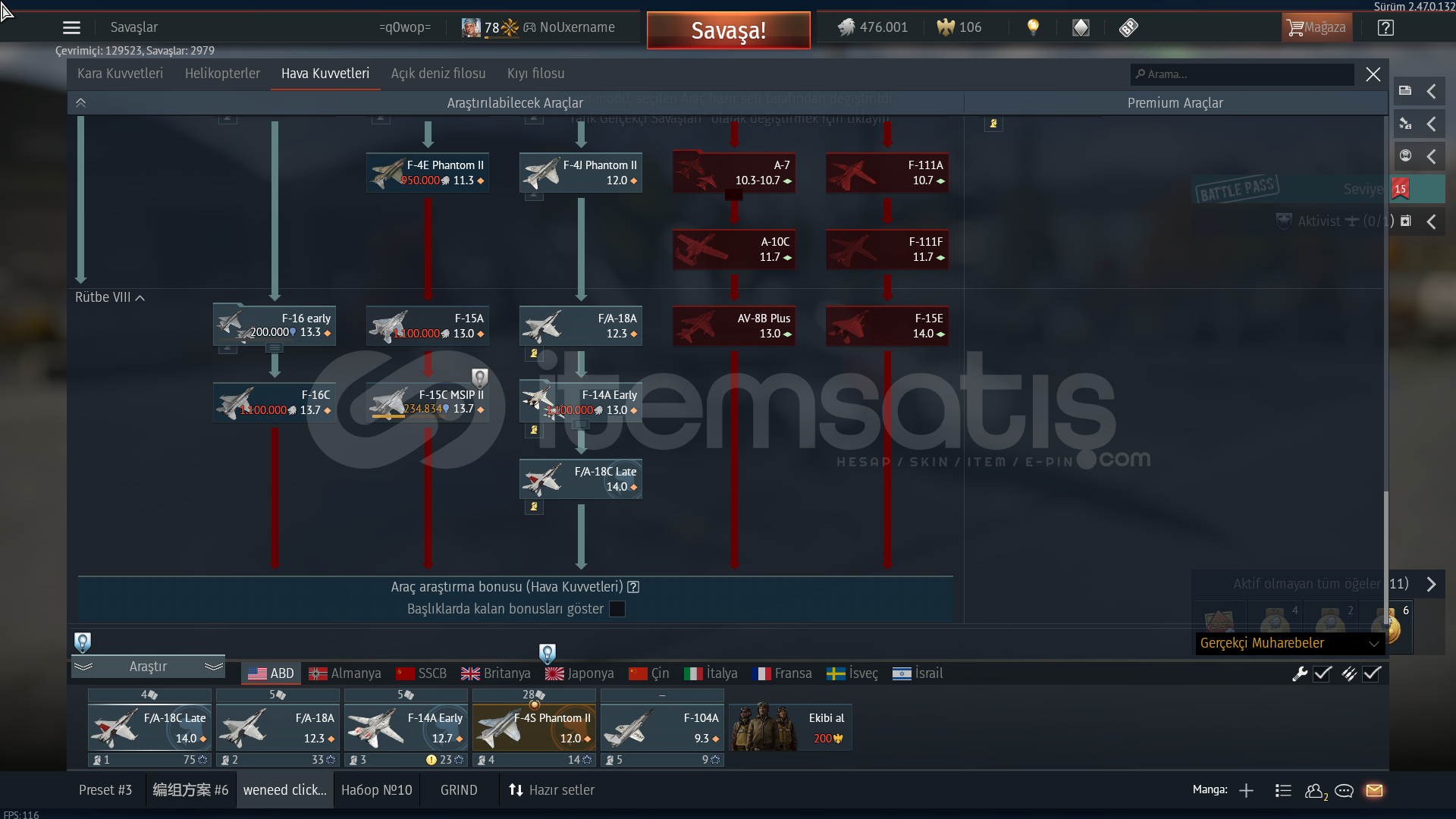Expand the inactive items arrow
This screenshot has height=819, width=1456.
1431,584
